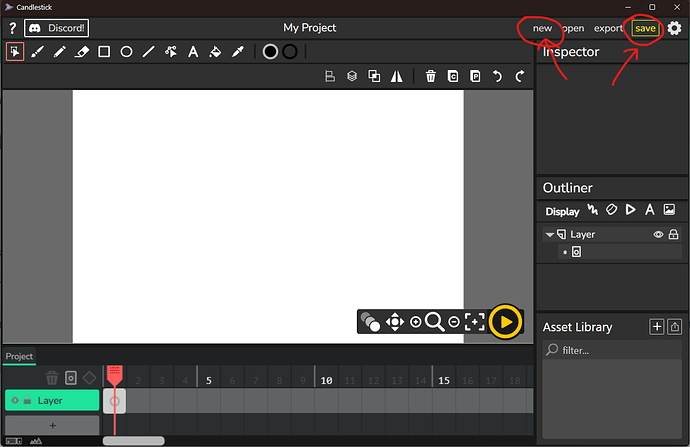This screenshot has width=690, height=447.
Task: Open the Discord! link button
Action: pos(57,28)
